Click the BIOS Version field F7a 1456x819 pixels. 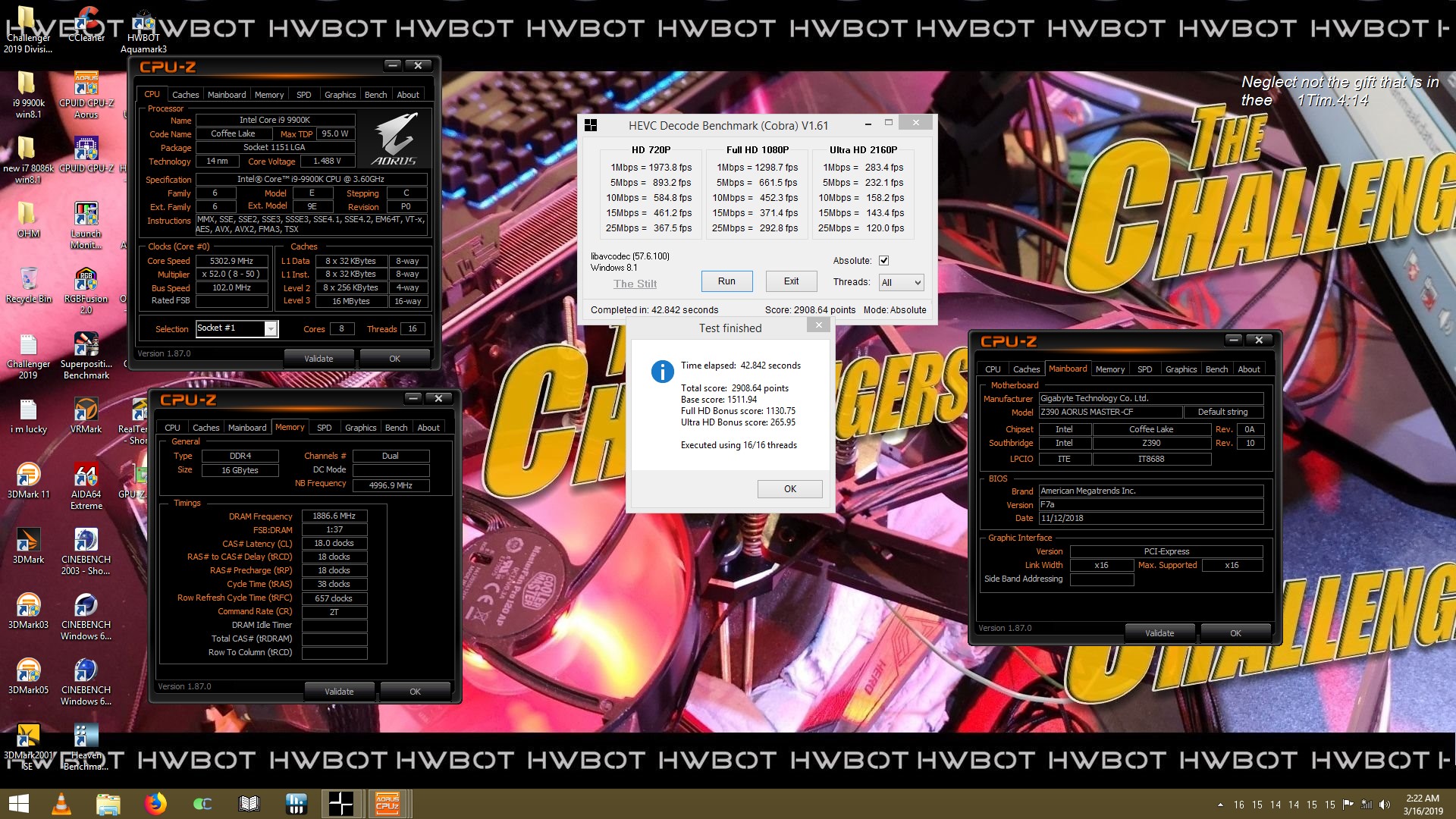coord(1150,504)
